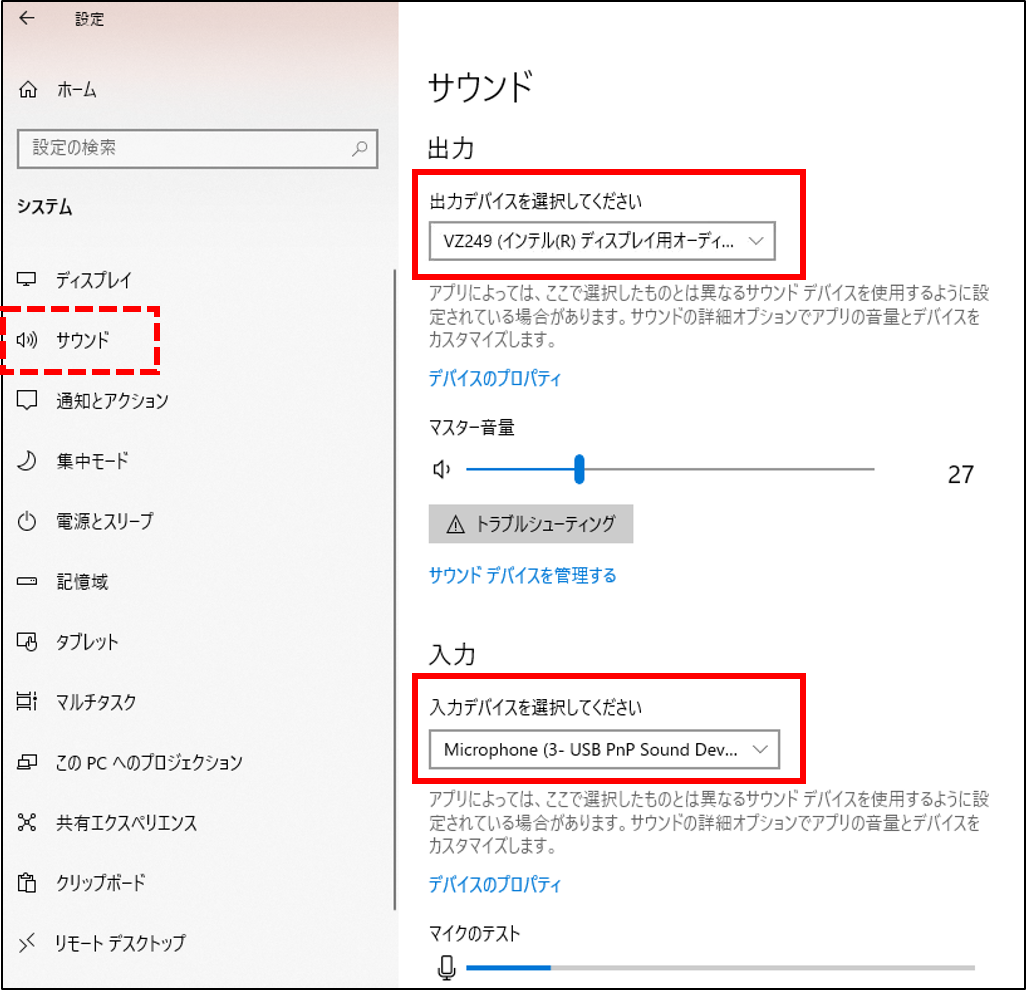Select the ディスプレイ icon in the sidebar
The image size is (1026, 990).
click(x=34, y=280)
